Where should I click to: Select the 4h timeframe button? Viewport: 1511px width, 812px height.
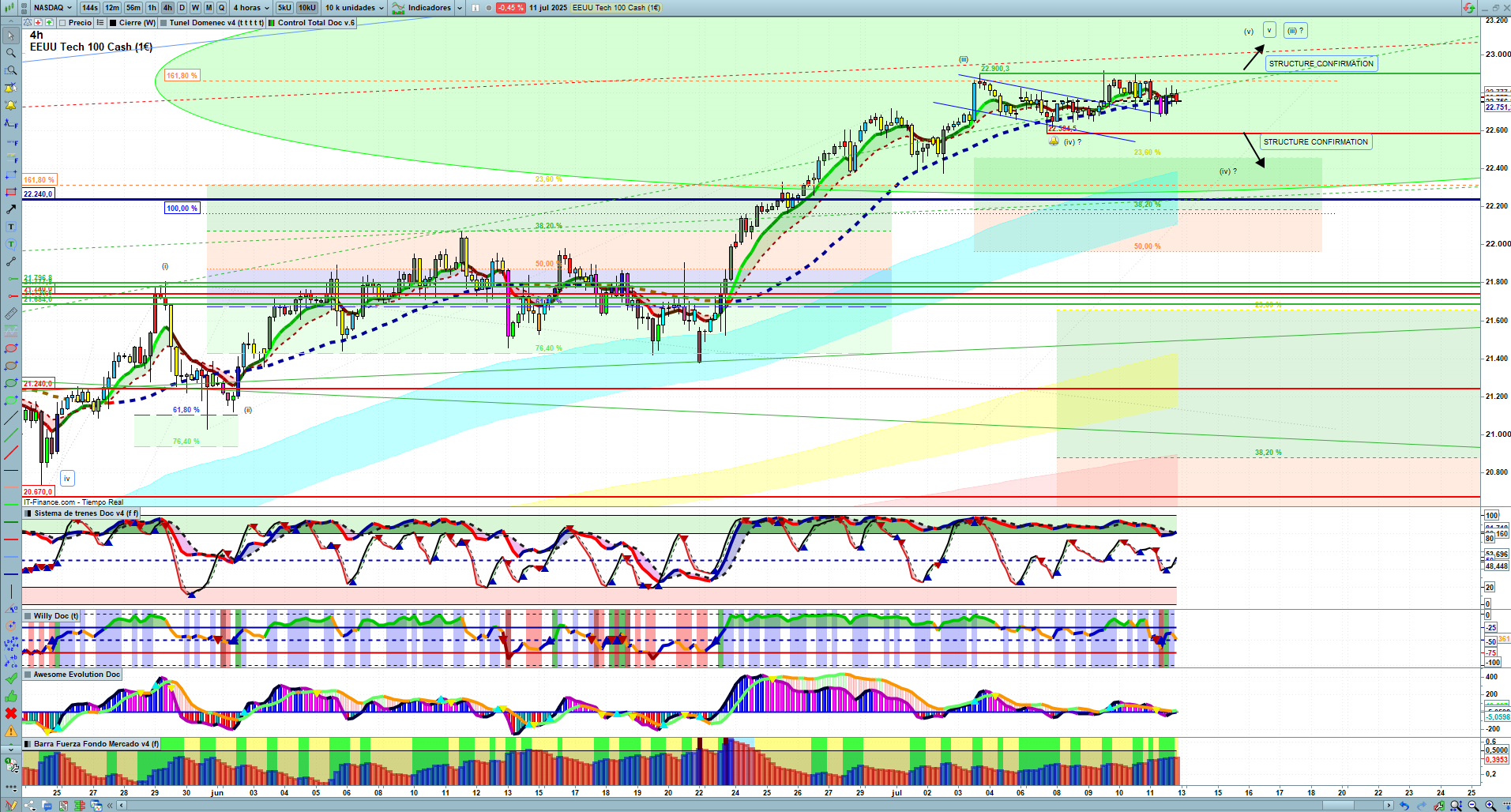click(x=167, y=8)
